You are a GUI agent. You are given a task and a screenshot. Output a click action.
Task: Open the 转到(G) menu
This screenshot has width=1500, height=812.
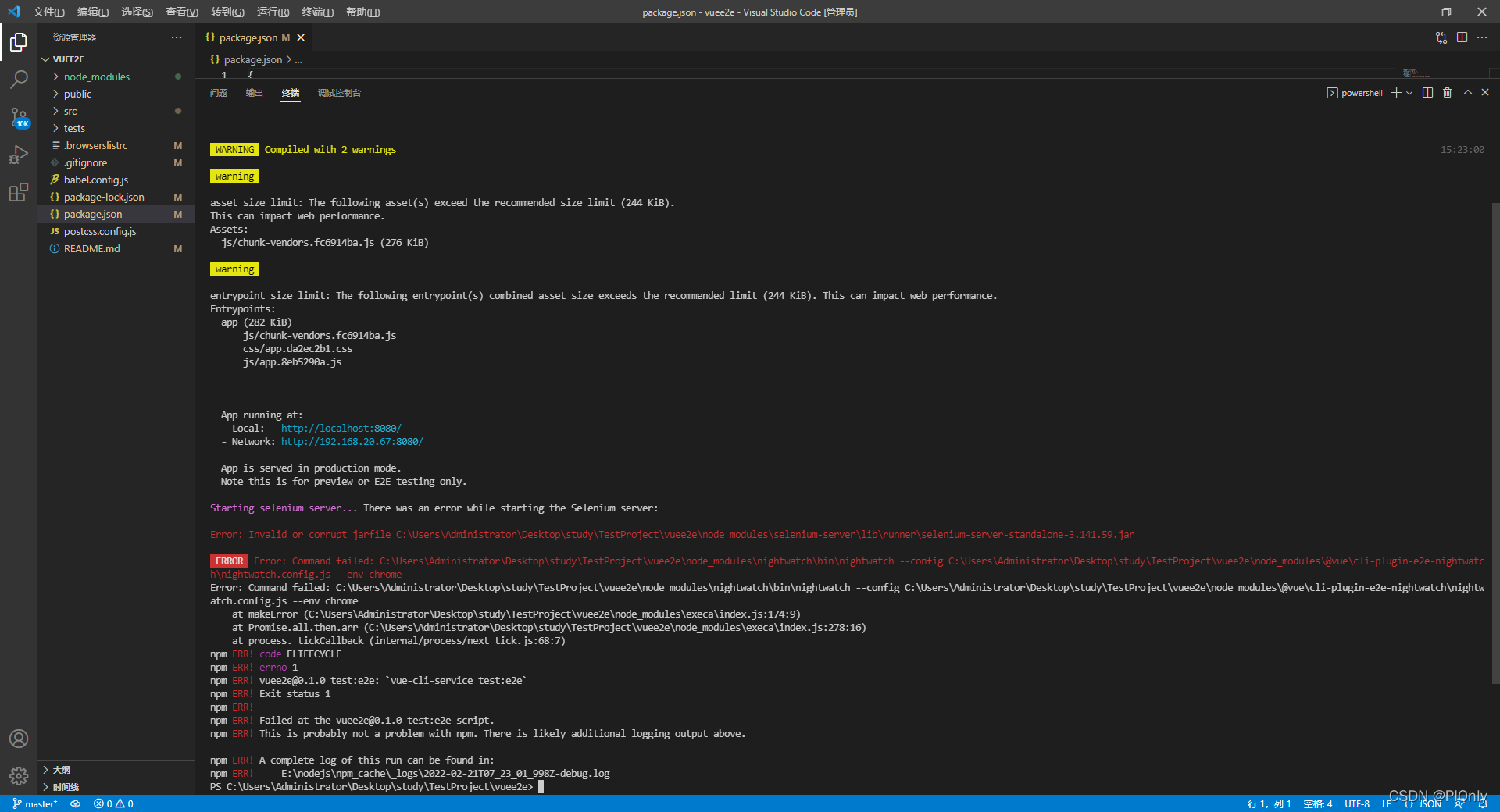coord(227,12)
